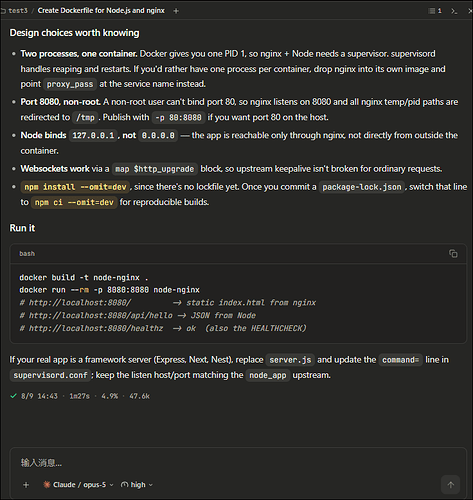
Task: Click the 'command=' inline code
Action: pyautogui.click(x=400, y=360)
